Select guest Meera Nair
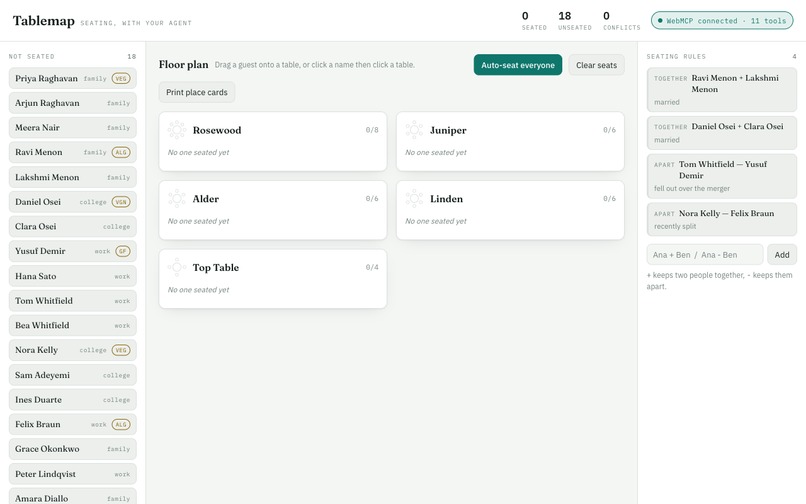 tap(72, 128)
